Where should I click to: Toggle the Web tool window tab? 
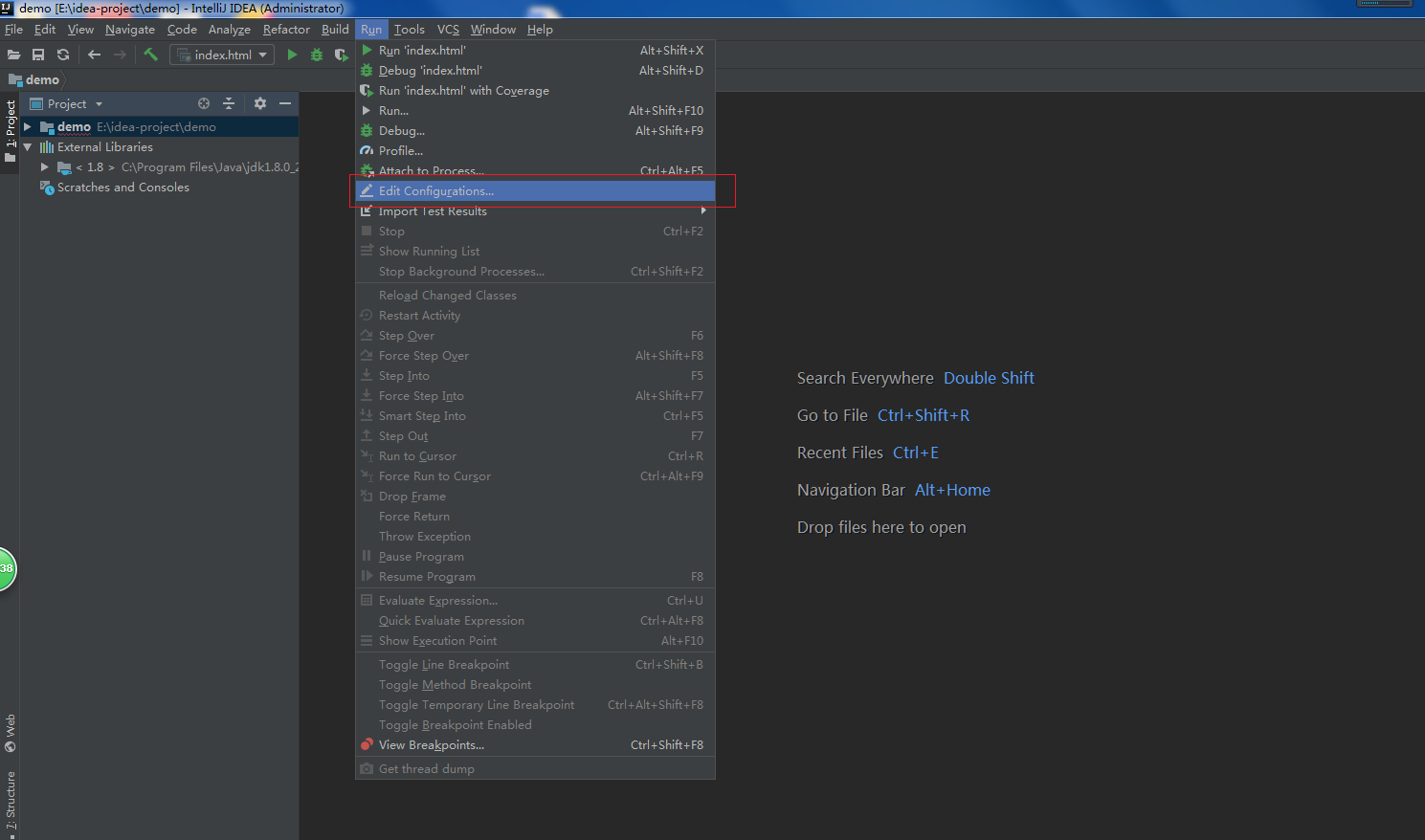[x=10, y=734]
